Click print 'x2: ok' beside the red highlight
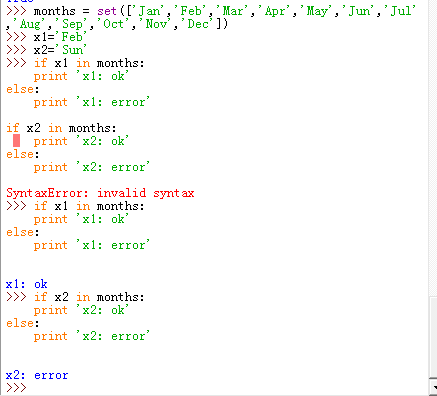Image resolution: width=437 pixels, height=396 pixels. coord(81,141)
